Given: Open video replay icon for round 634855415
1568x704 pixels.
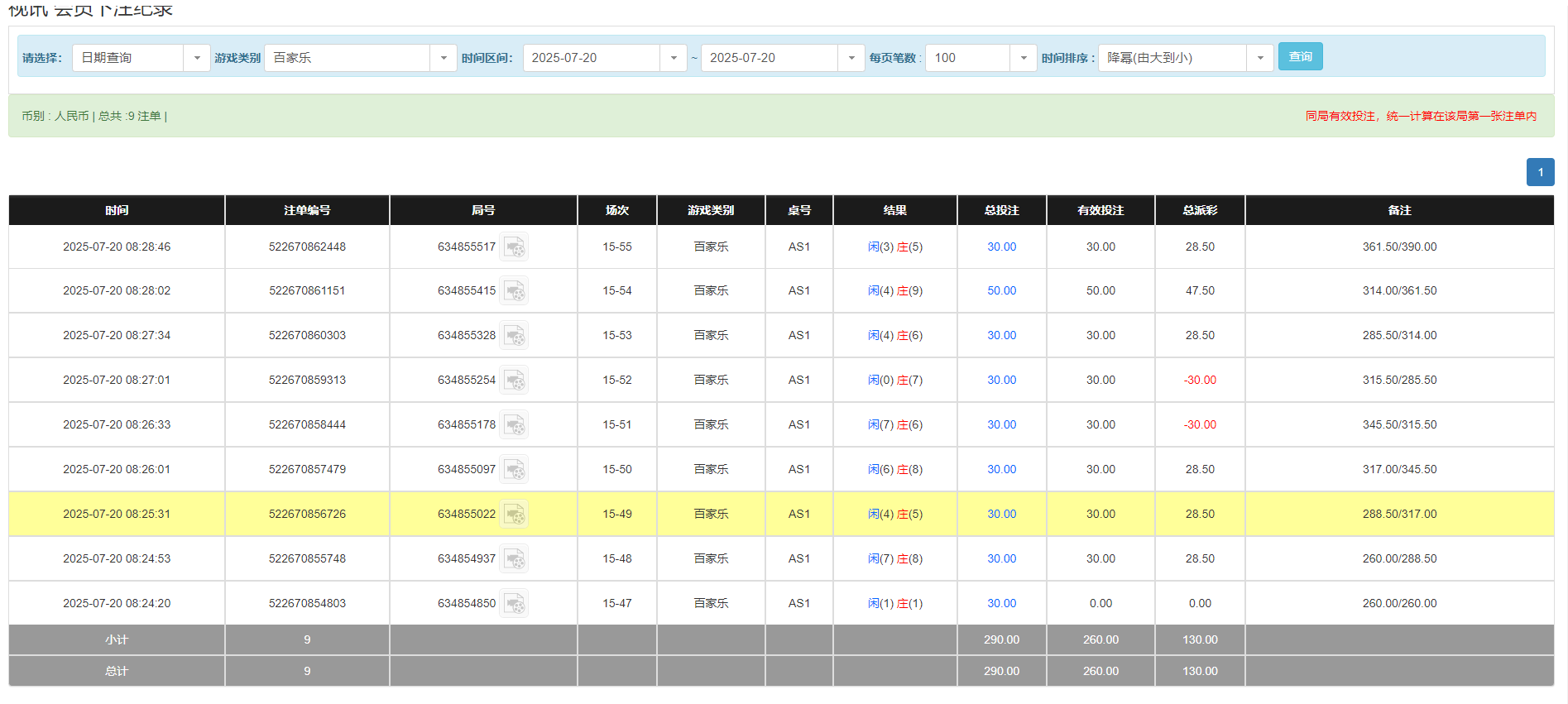Looking at the screenshot, I should (x=514, y=291).
